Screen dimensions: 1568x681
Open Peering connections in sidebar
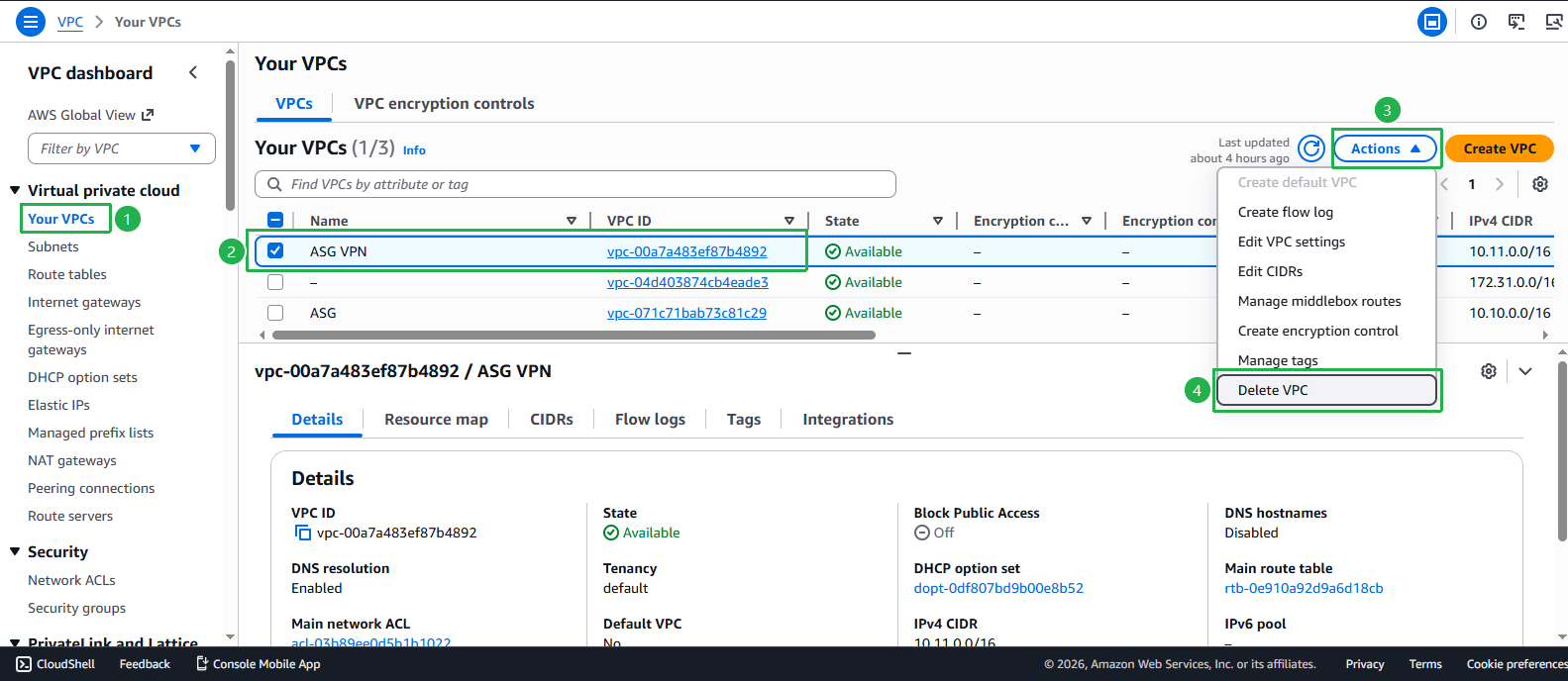coord(91,488)
